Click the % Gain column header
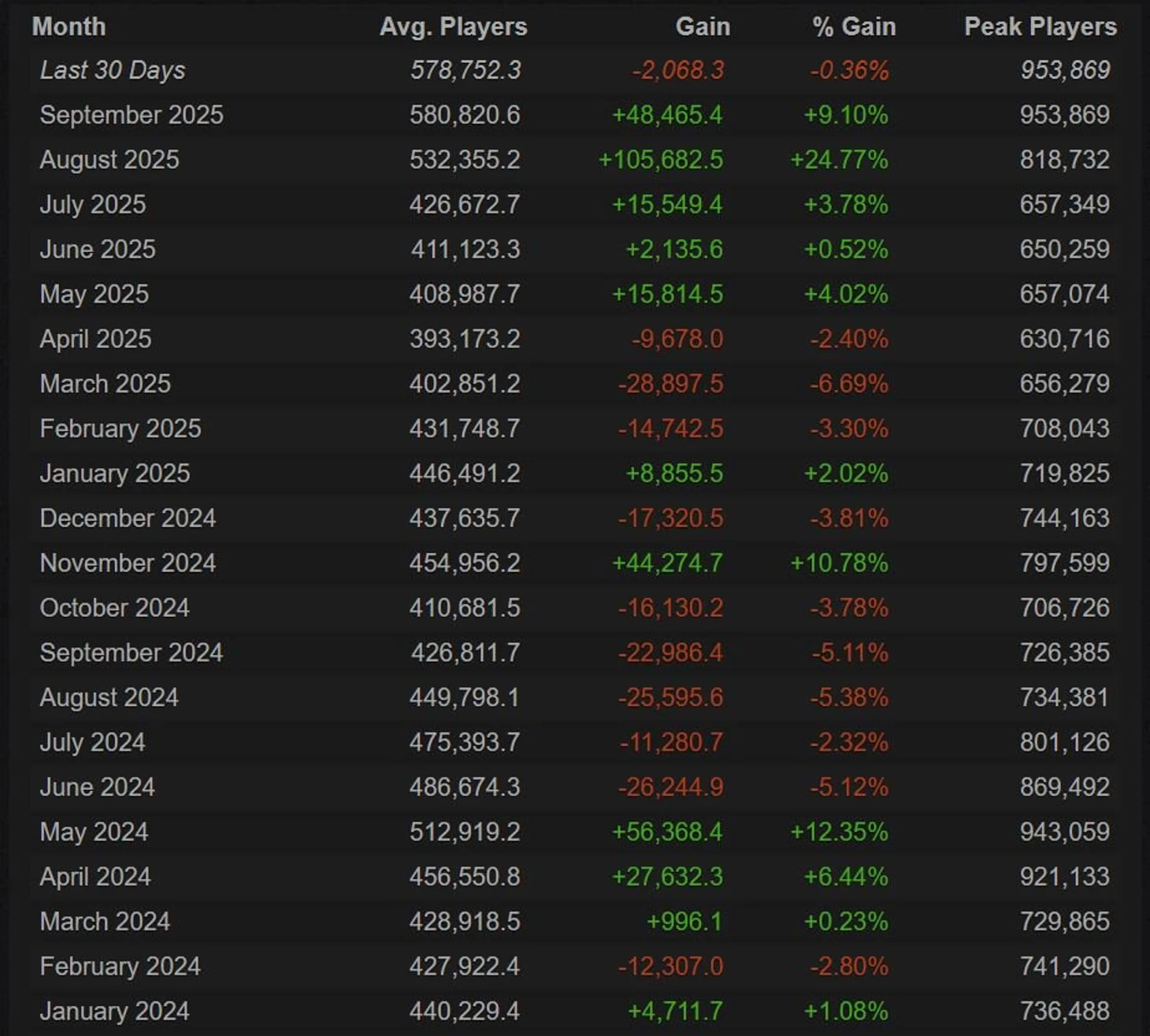Viewport: 1150px width, 1036px height. pyautogui.click(x=854, y=27)
